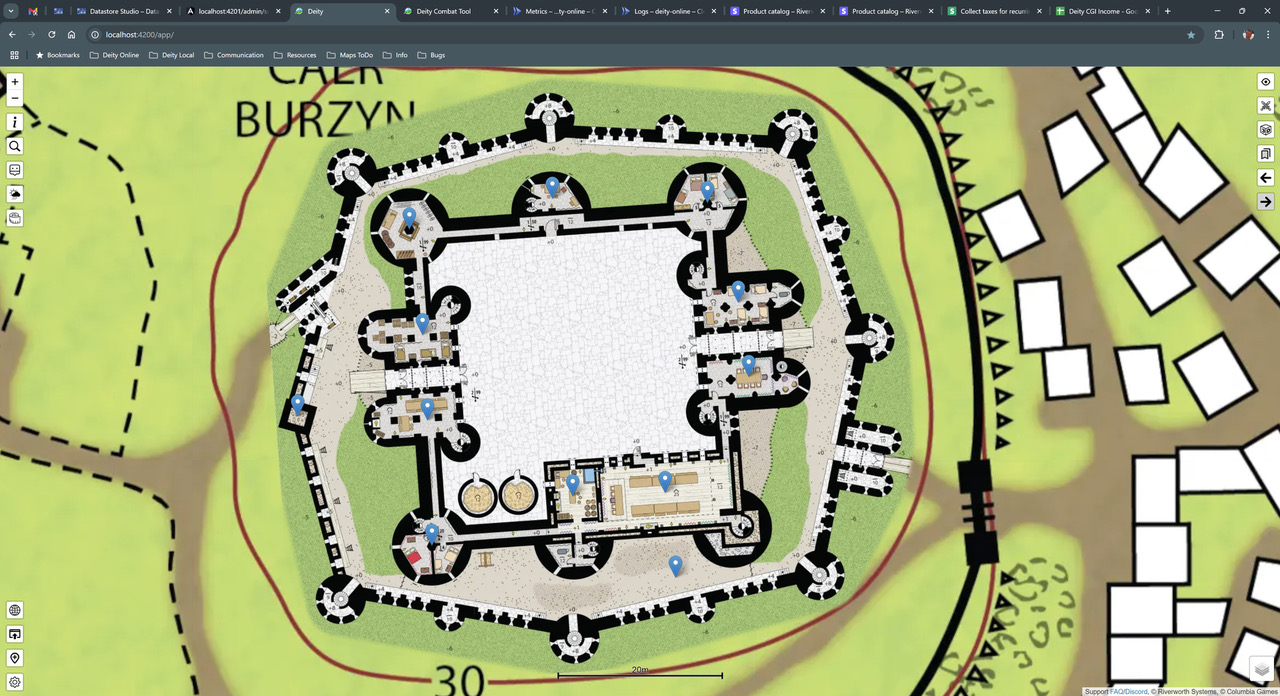The image size is (1280, 696).
Task: Click the globe grid icon
Action: tap(15, 610)
